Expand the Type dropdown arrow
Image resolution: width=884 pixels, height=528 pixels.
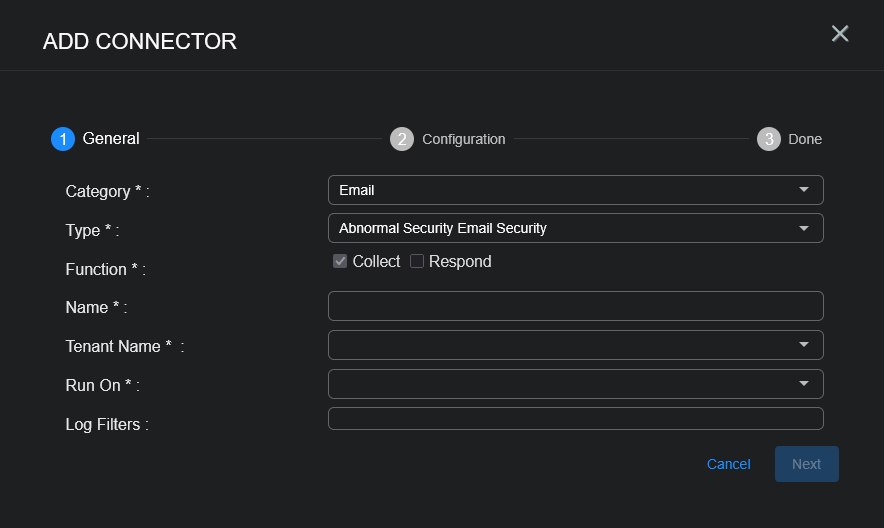[804, 228]
